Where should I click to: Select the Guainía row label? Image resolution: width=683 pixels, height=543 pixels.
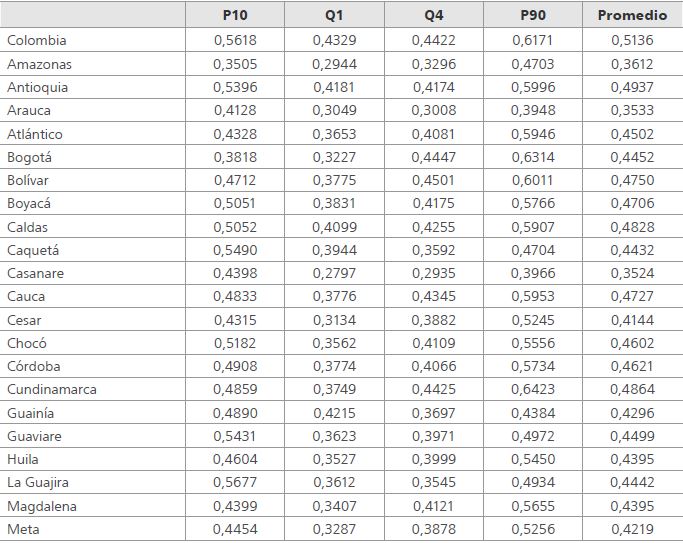(30, 413)
